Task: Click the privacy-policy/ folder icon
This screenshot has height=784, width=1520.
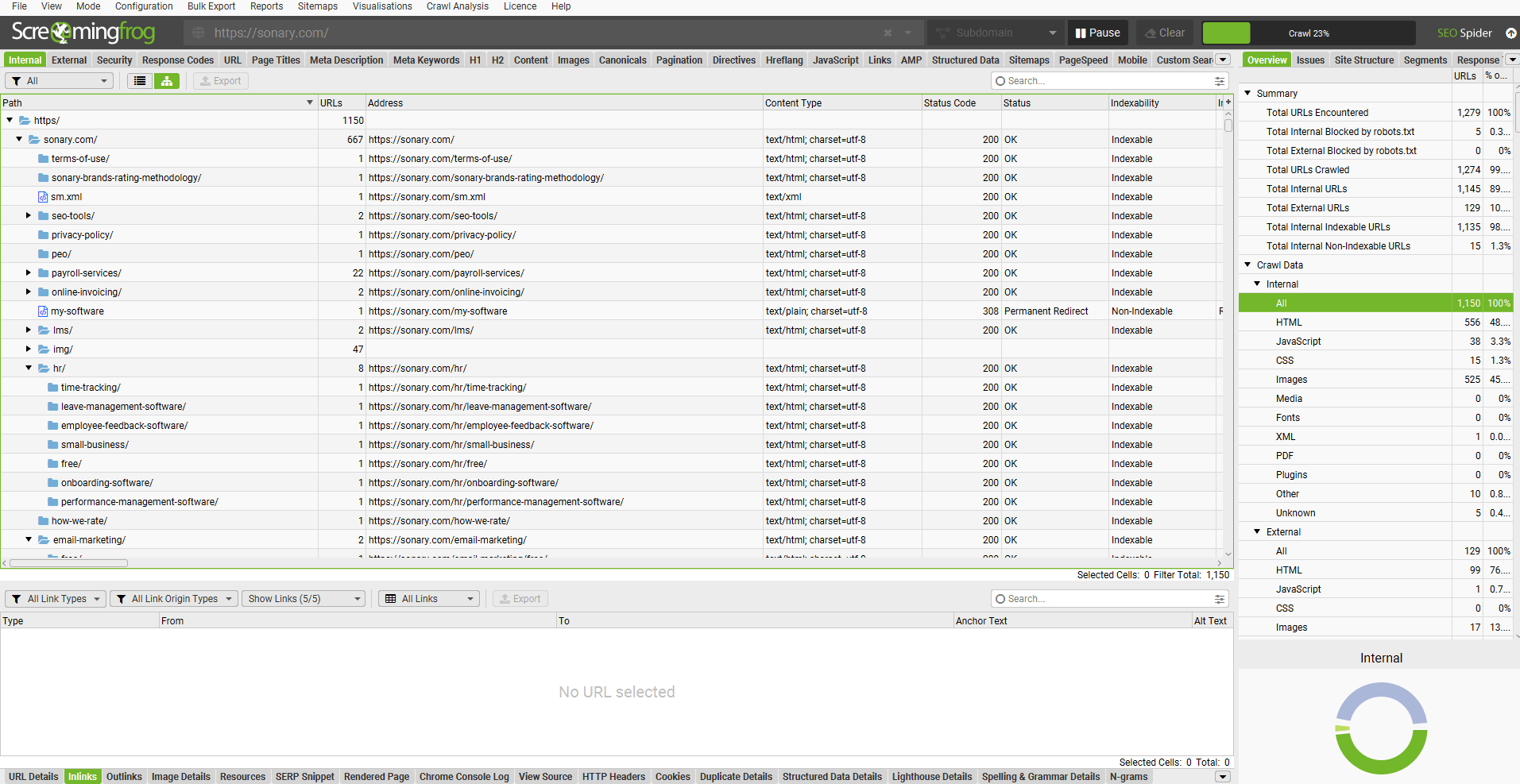Action: pos(44,235)
